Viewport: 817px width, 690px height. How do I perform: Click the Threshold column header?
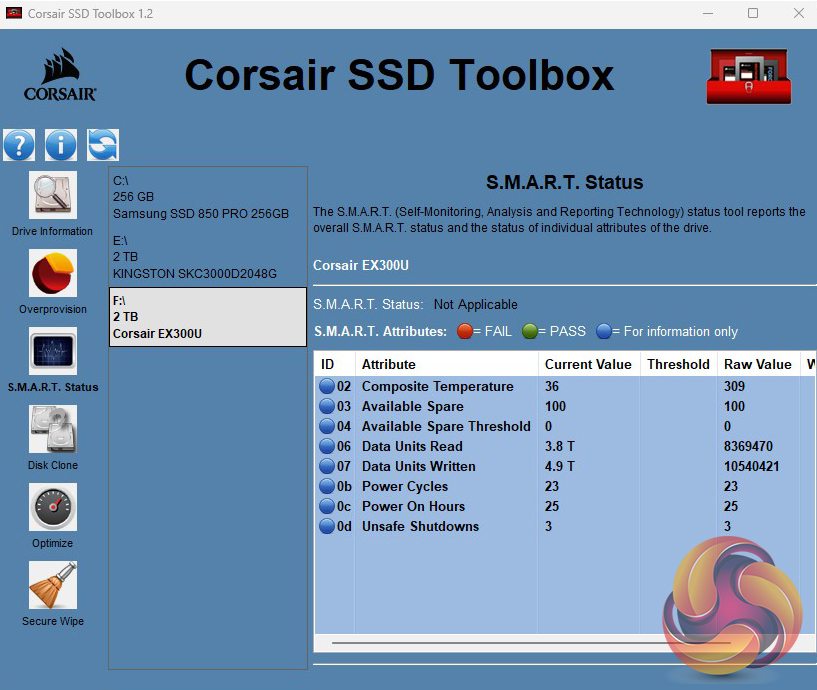point(678,364)
